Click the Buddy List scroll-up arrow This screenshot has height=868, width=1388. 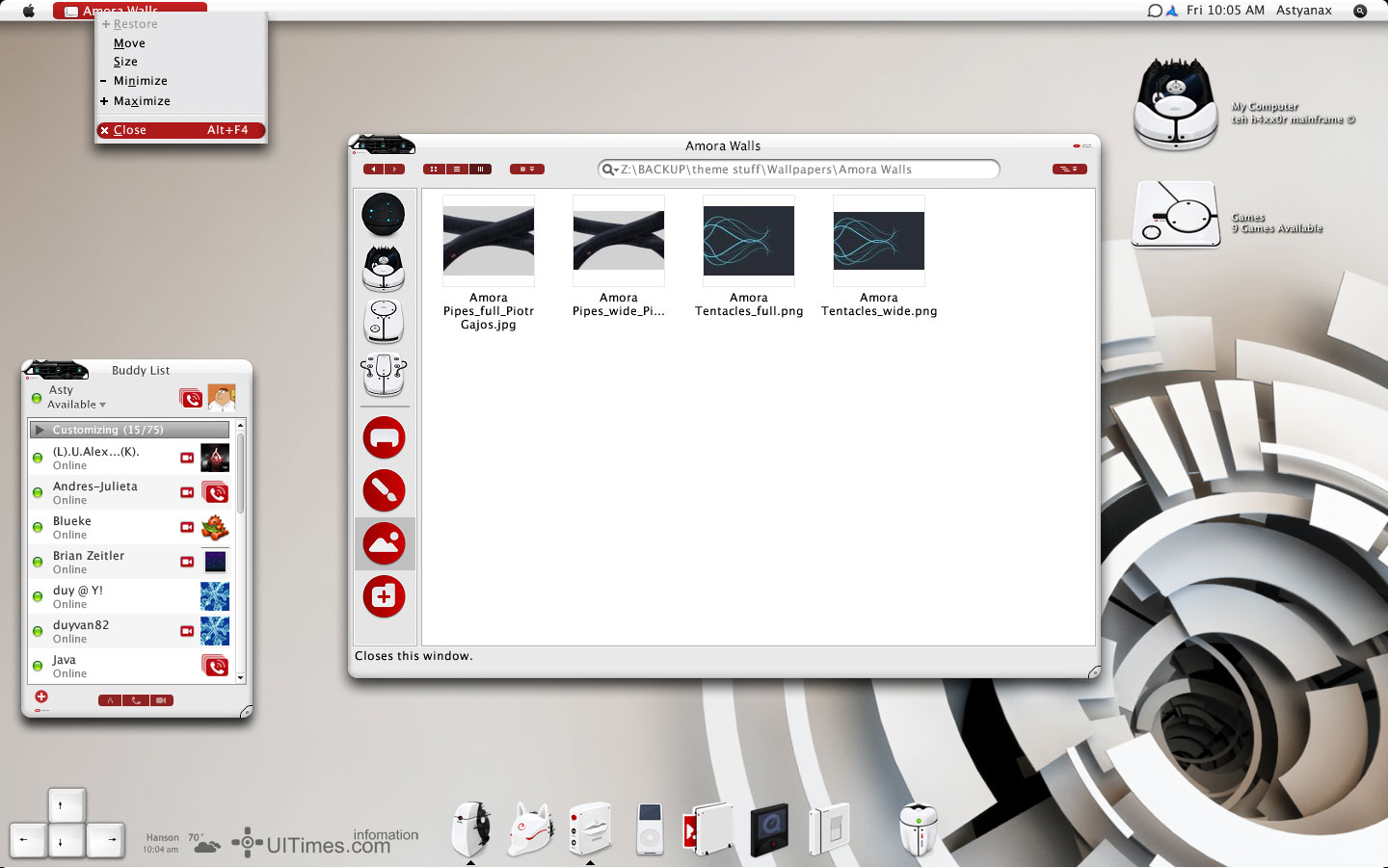click(x=240, y=425)
